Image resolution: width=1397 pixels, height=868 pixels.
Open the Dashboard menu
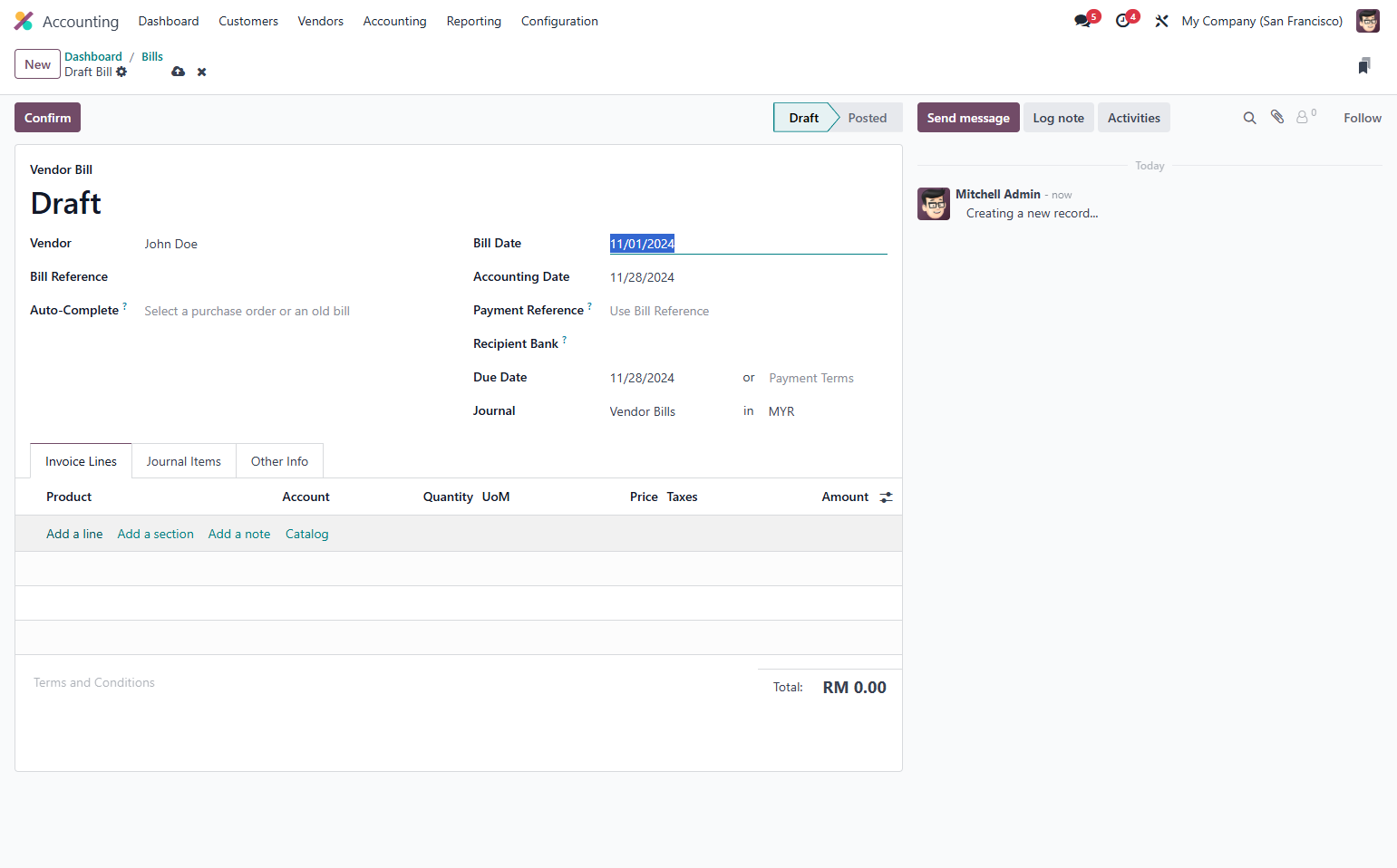tap(169, 21)
